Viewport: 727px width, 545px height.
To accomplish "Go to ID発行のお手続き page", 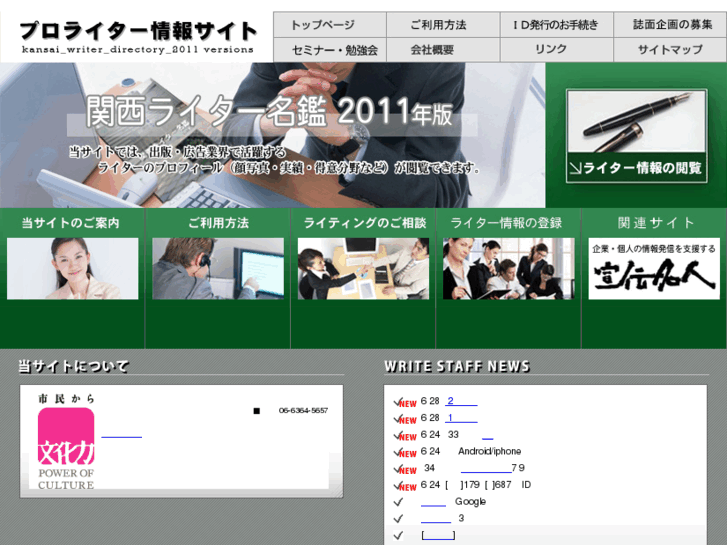I will pos(556,25).
